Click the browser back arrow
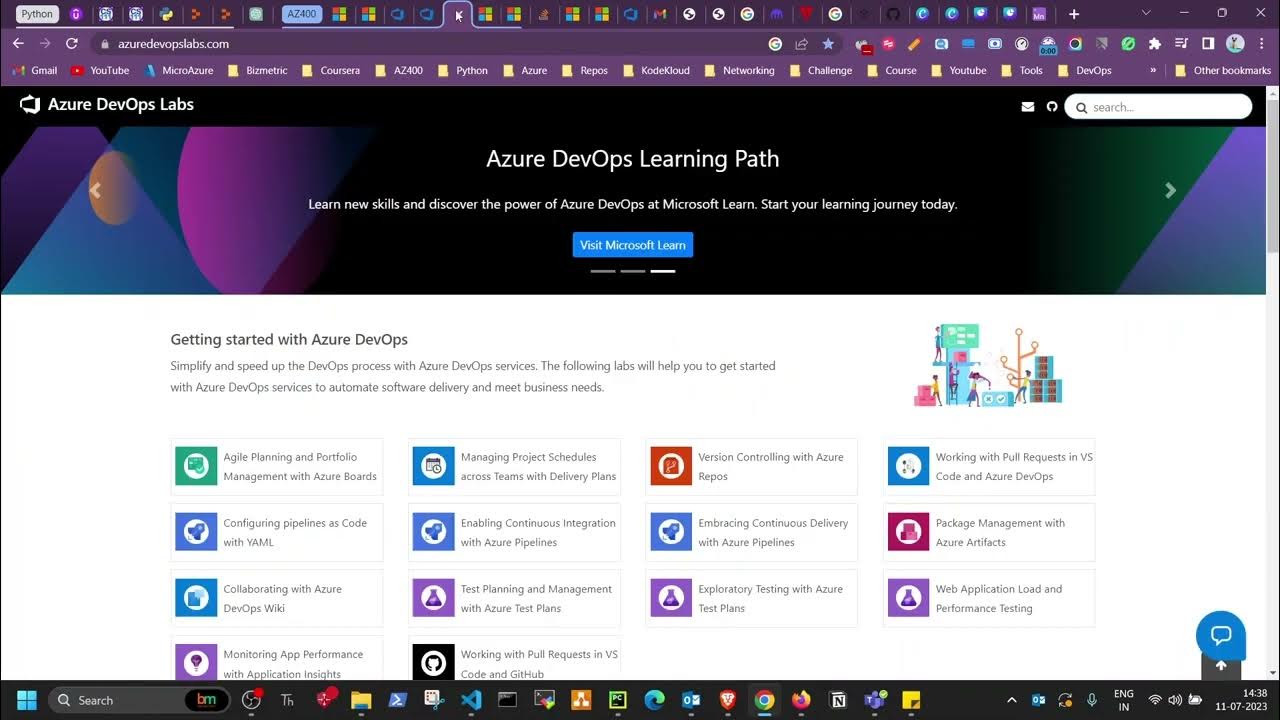 click(x=18, y=44)
